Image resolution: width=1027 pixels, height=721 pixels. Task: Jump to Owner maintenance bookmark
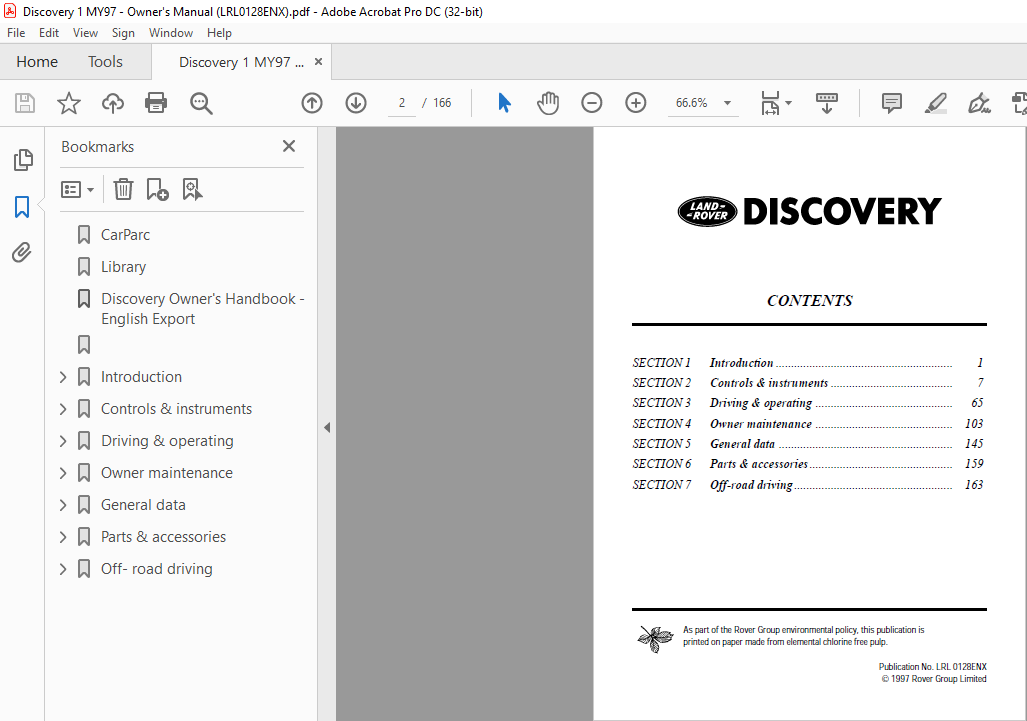click(x=166, y=473)
